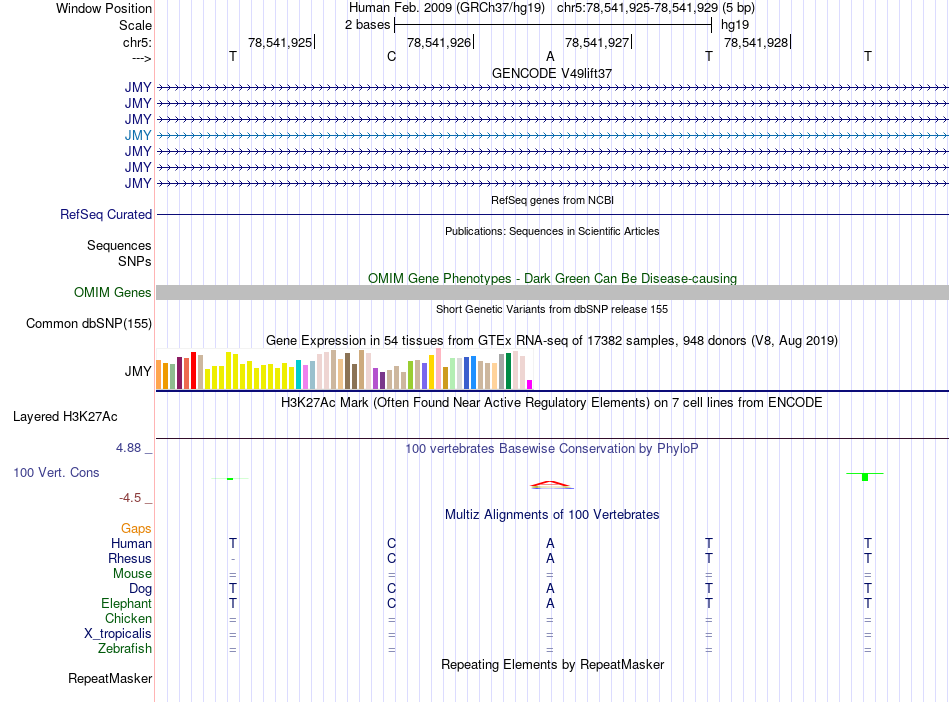
Task: Click the 2 bases scale text
Action: [367, 25]
